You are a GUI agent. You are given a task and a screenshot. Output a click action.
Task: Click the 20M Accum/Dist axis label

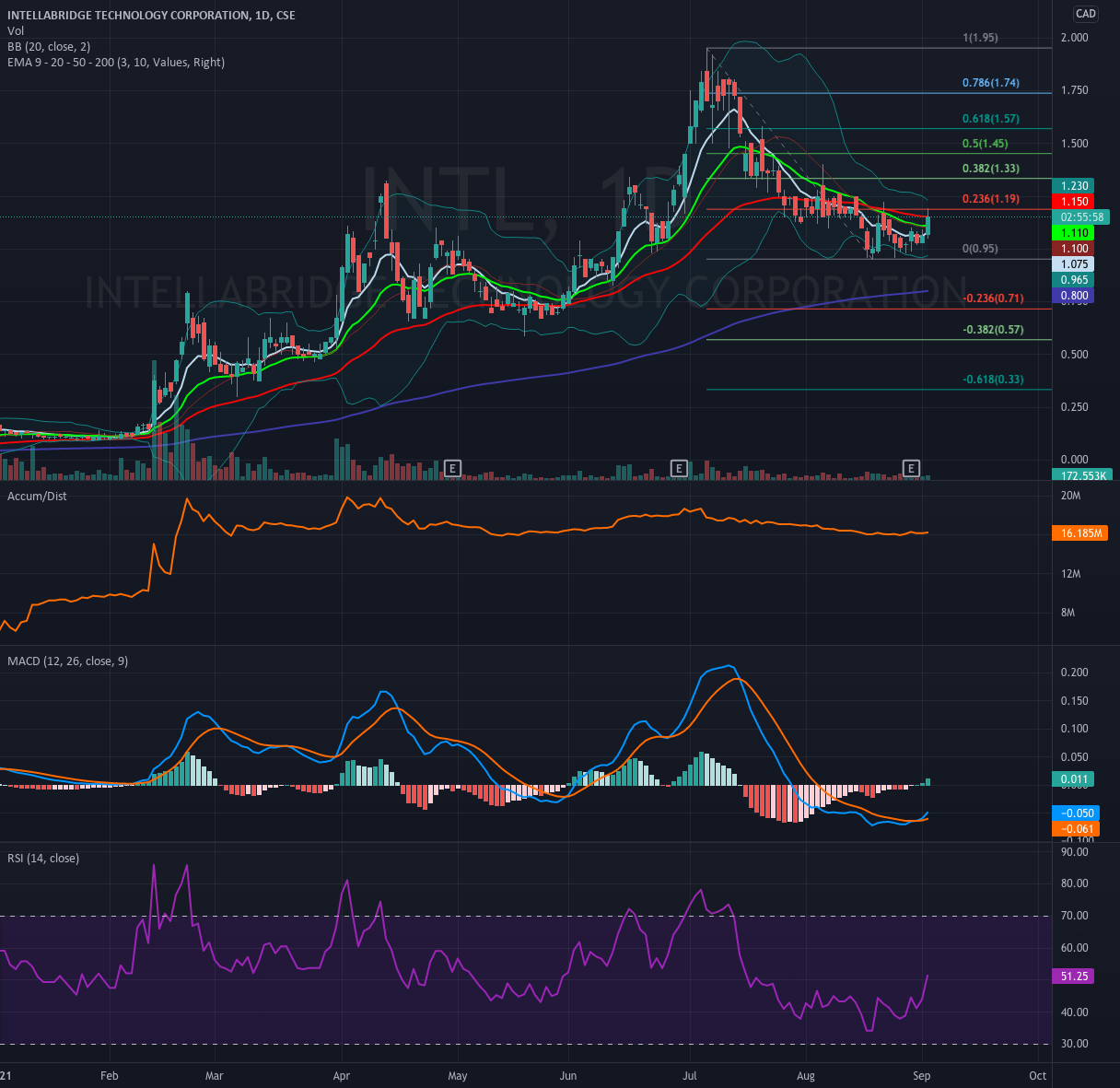[x=1071, y=496]
